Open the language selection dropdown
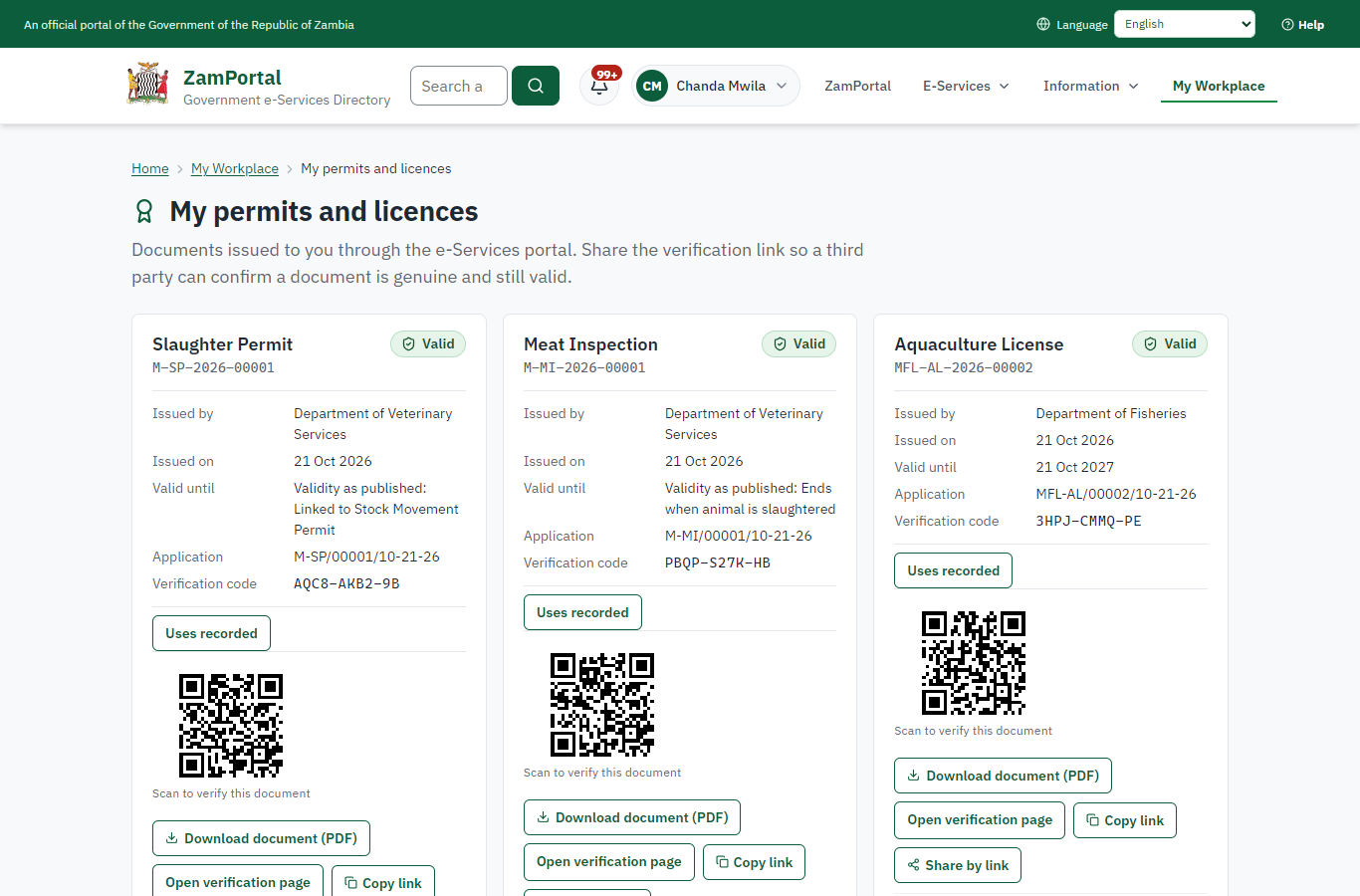Screen dimensions: 1360x896 (1185, 24)
